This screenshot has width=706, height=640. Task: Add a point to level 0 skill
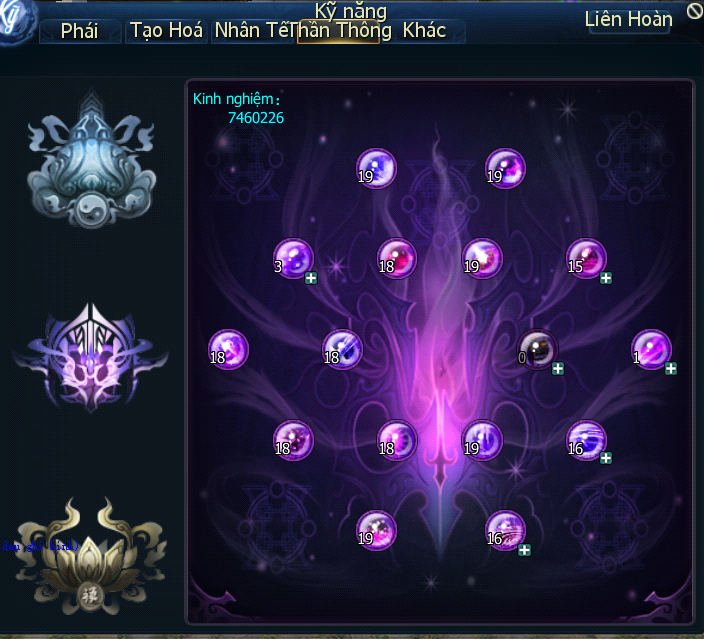557,368
